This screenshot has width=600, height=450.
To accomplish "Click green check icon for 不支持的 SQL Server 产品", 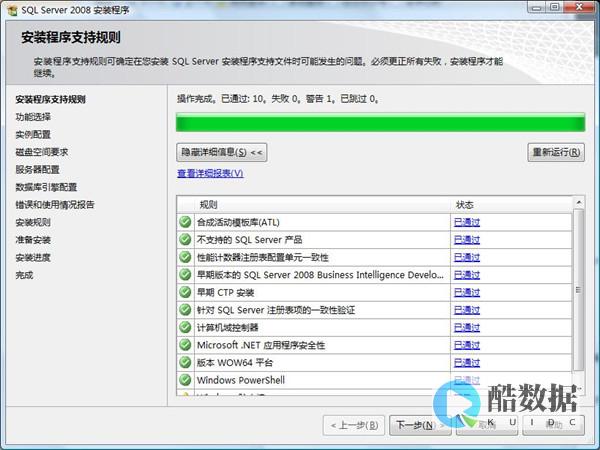I will click(x=185, y=240).
